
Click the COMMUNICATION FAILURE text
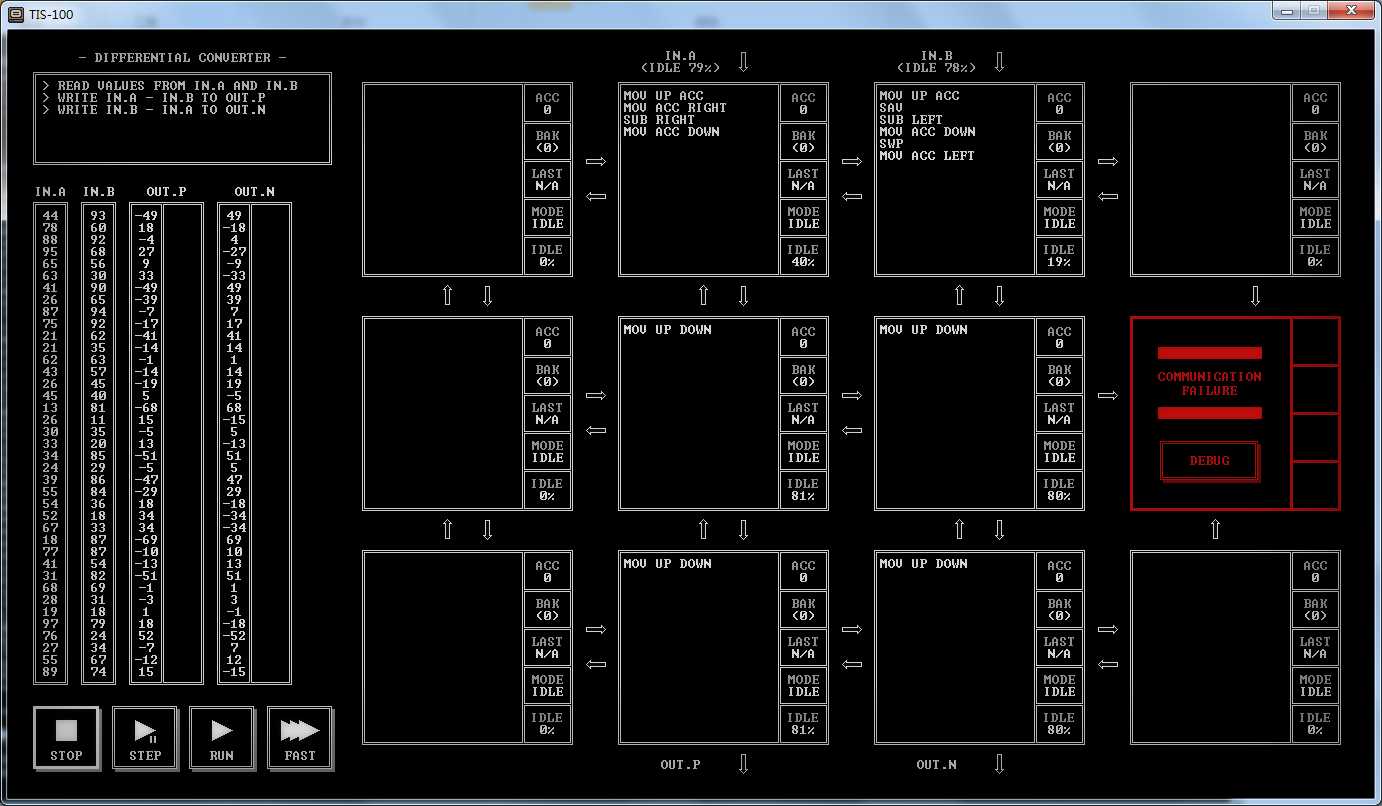coord(1209,384)
